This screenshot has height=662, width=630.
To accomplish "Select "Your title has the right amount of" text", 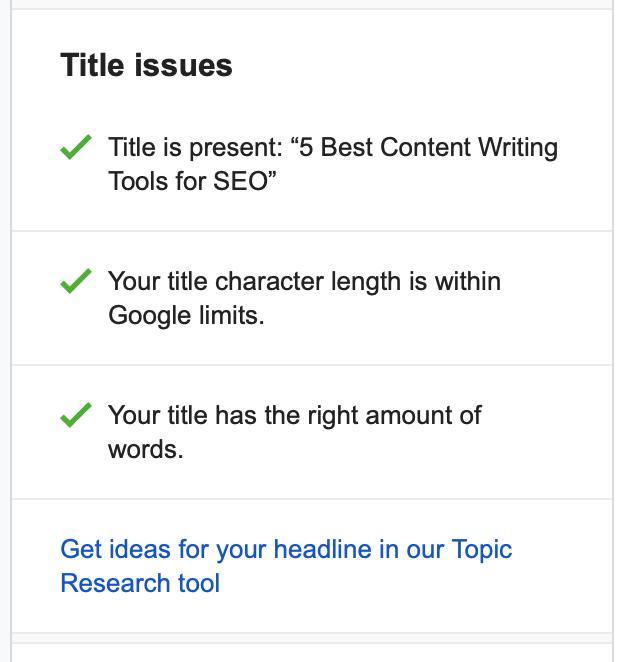I will tap(294, 415).
